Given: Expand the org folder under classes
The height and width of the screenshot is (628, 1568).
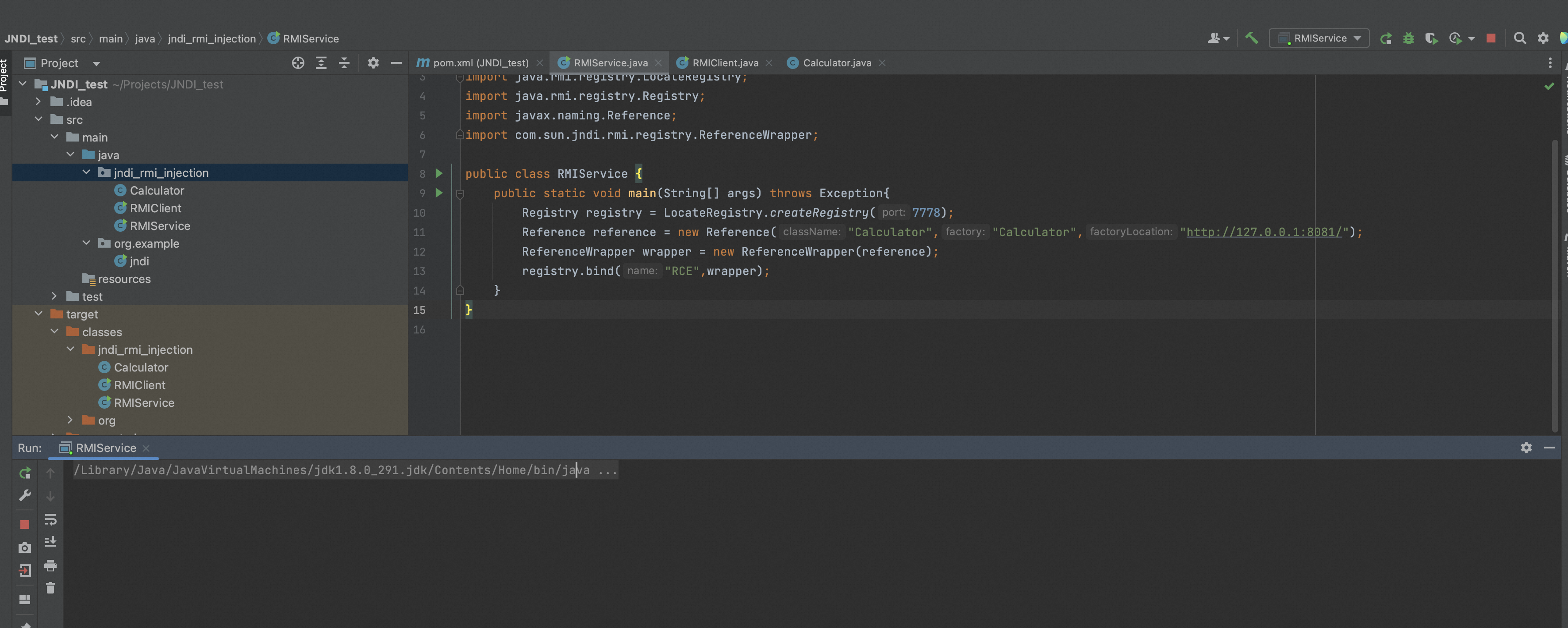Looking at the screenshot, I should [70, 420].
